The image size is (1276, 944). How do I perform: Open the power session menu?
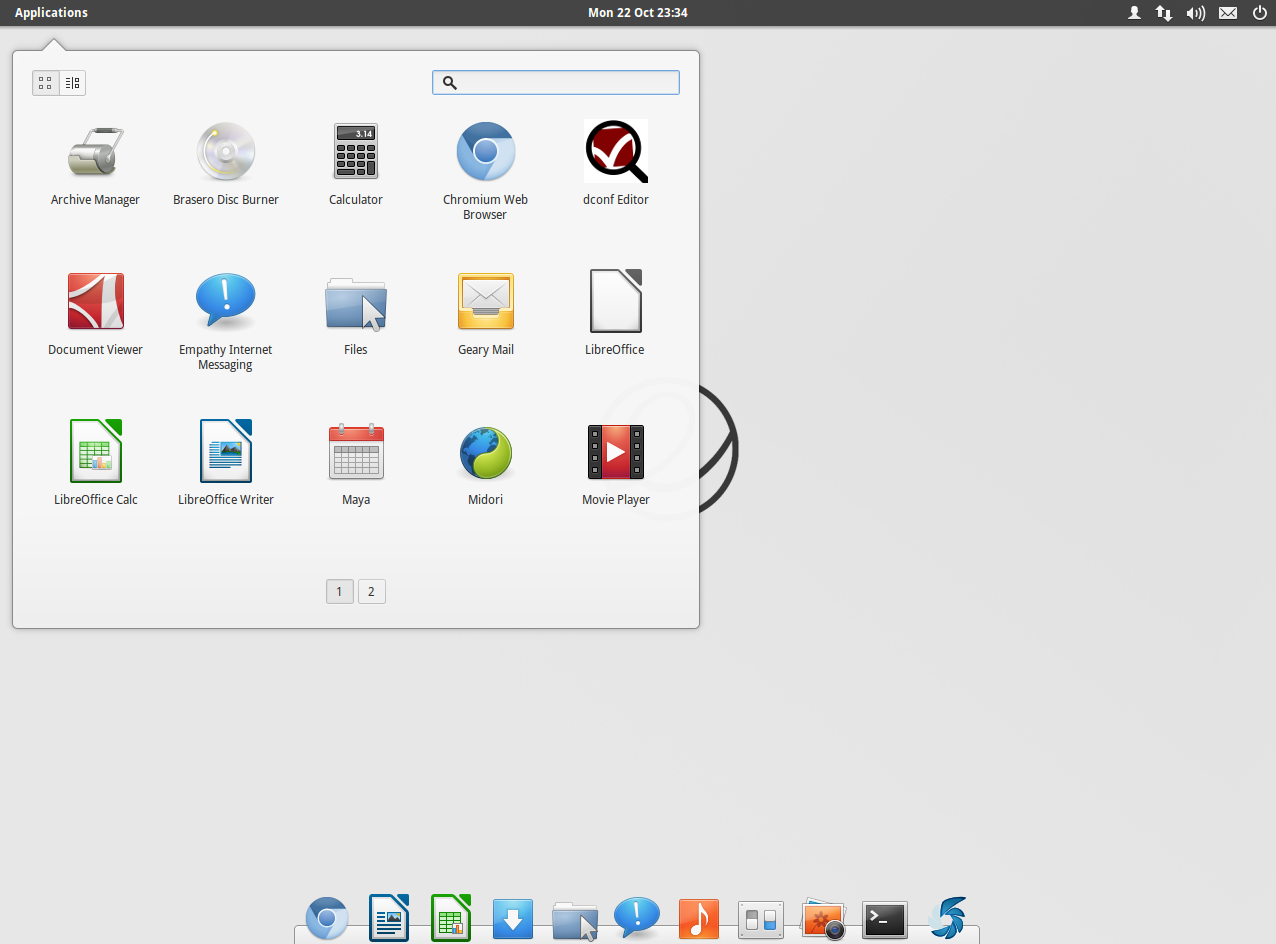(1259, 13)
